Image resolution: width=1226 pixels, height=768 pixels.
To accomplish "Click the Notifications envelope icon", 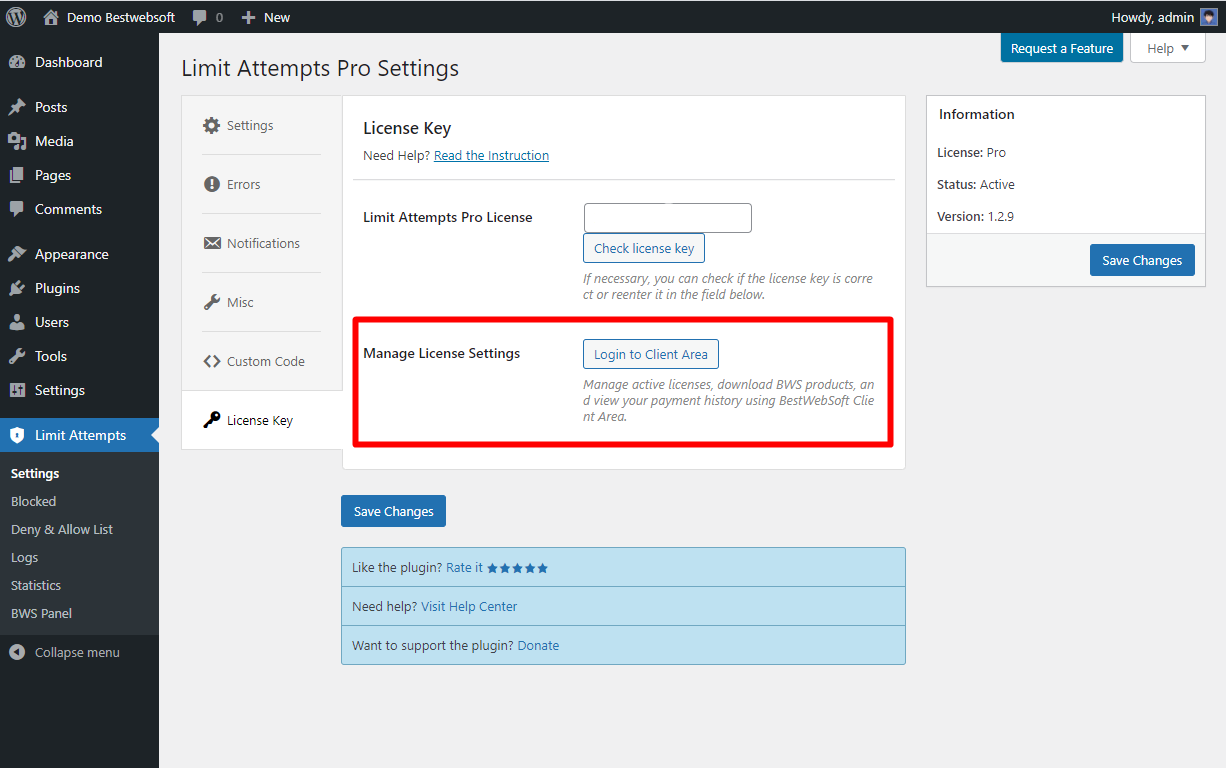I will tap(211, 243).
